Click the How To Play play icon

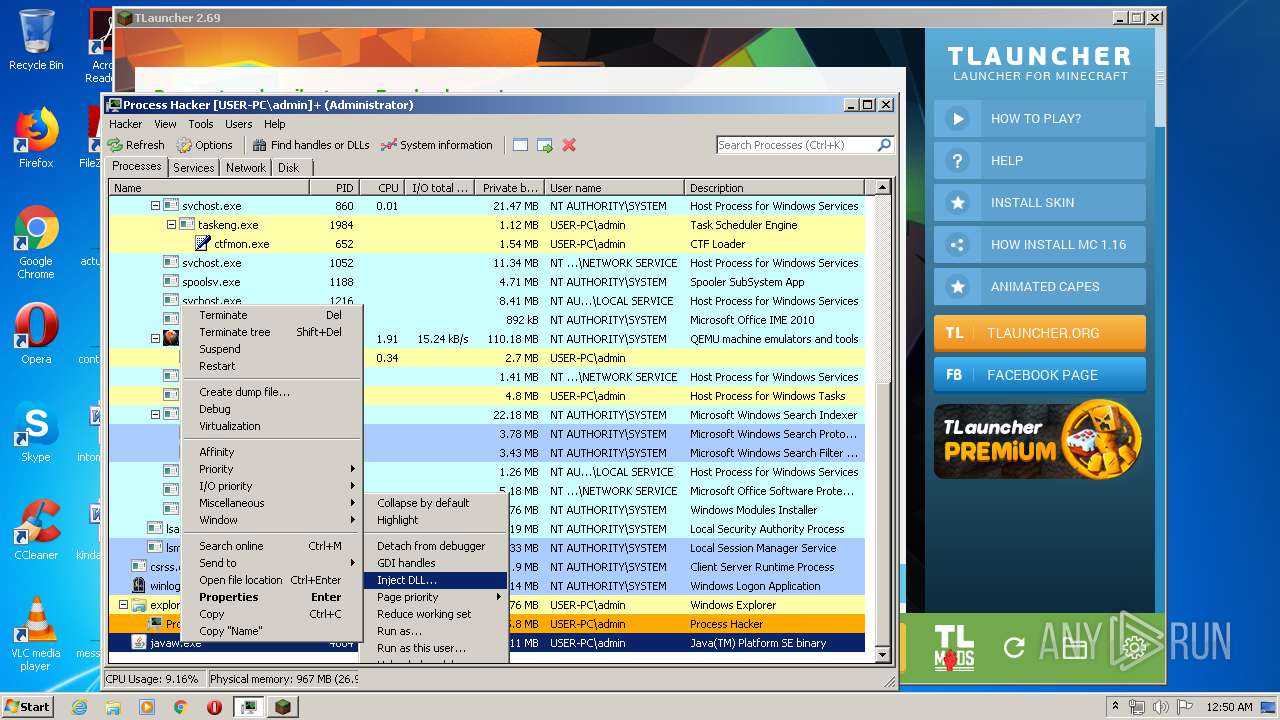(x=958, y=118)
